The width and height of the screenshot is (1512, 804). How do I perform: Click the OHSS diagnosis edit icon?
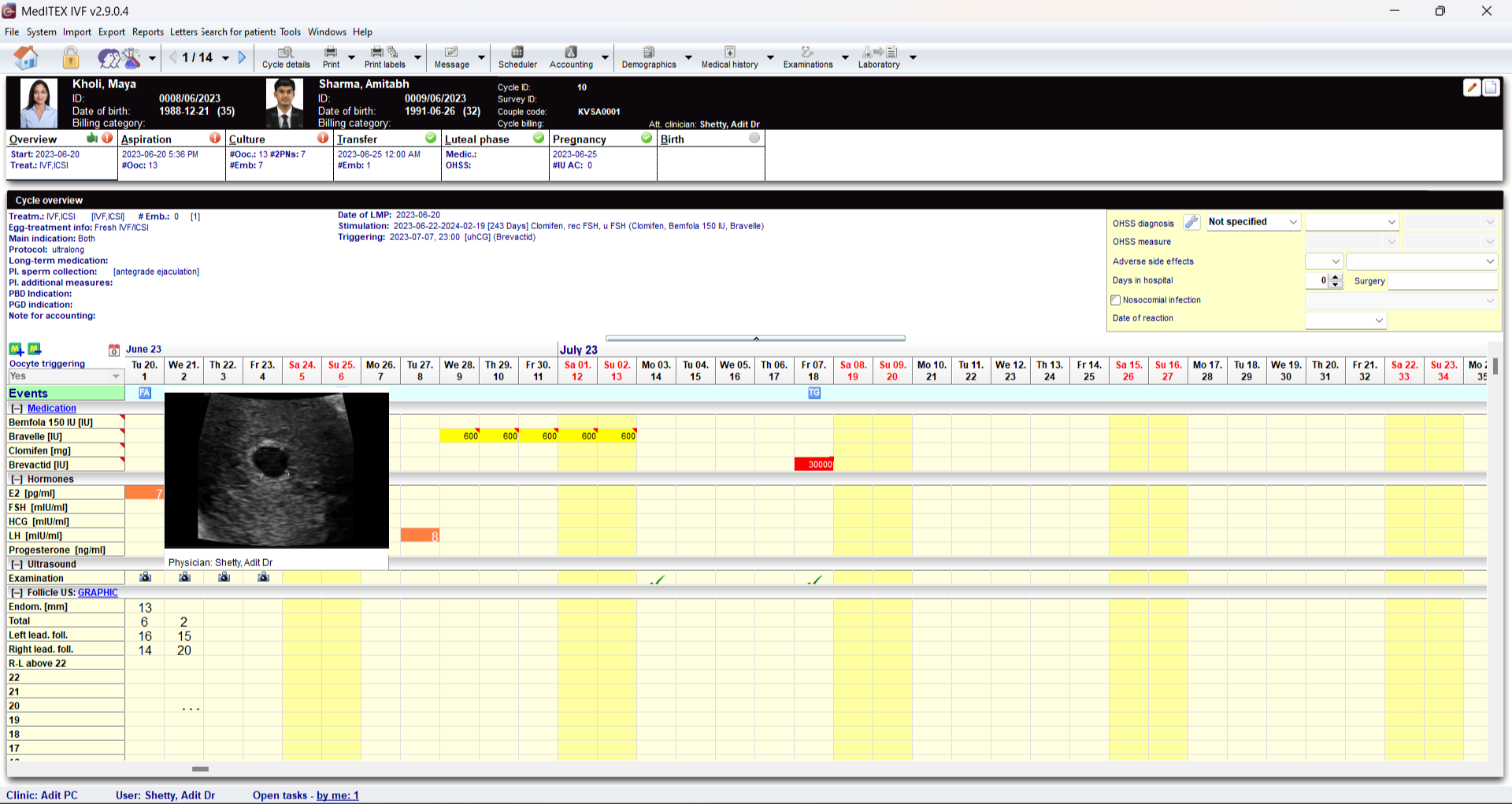[1191, 223]
